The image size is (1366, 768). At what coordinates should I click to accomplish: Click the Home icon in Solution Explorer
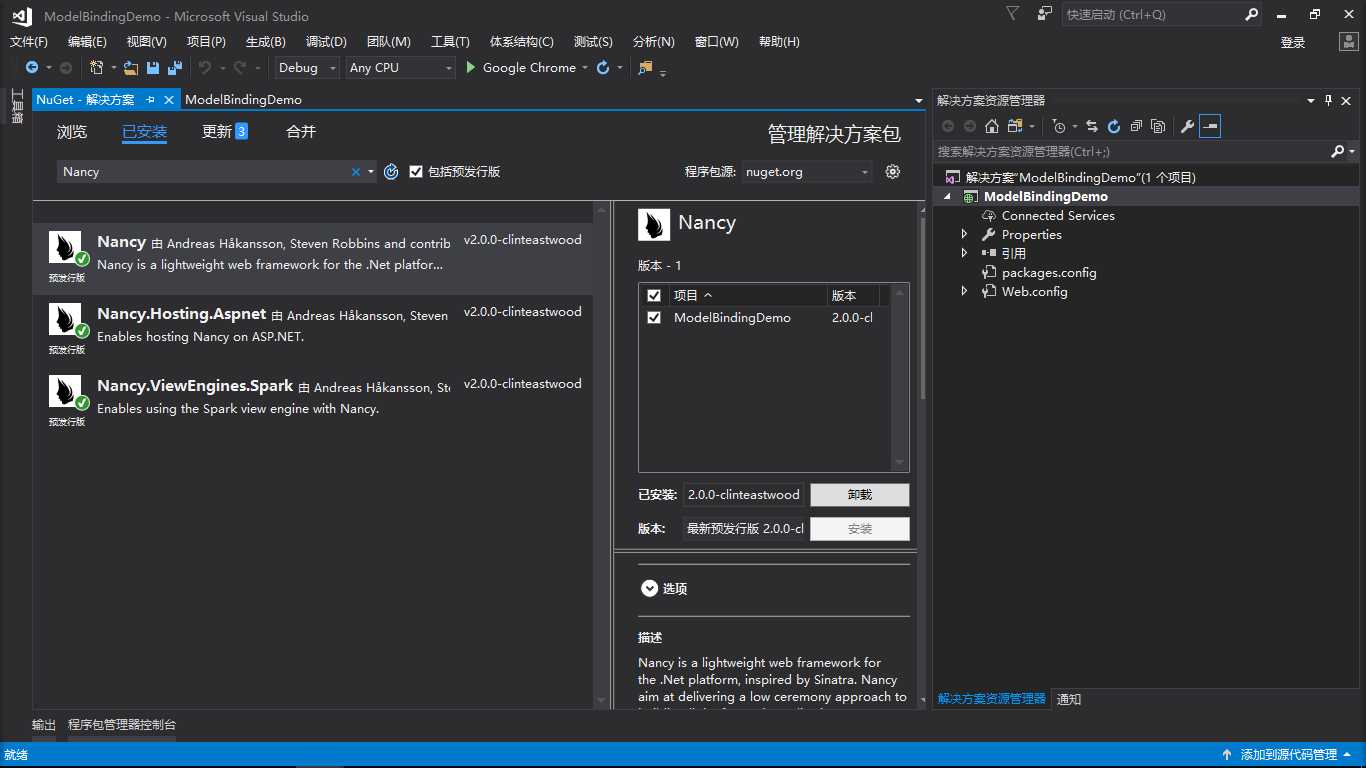coord(992,126)
